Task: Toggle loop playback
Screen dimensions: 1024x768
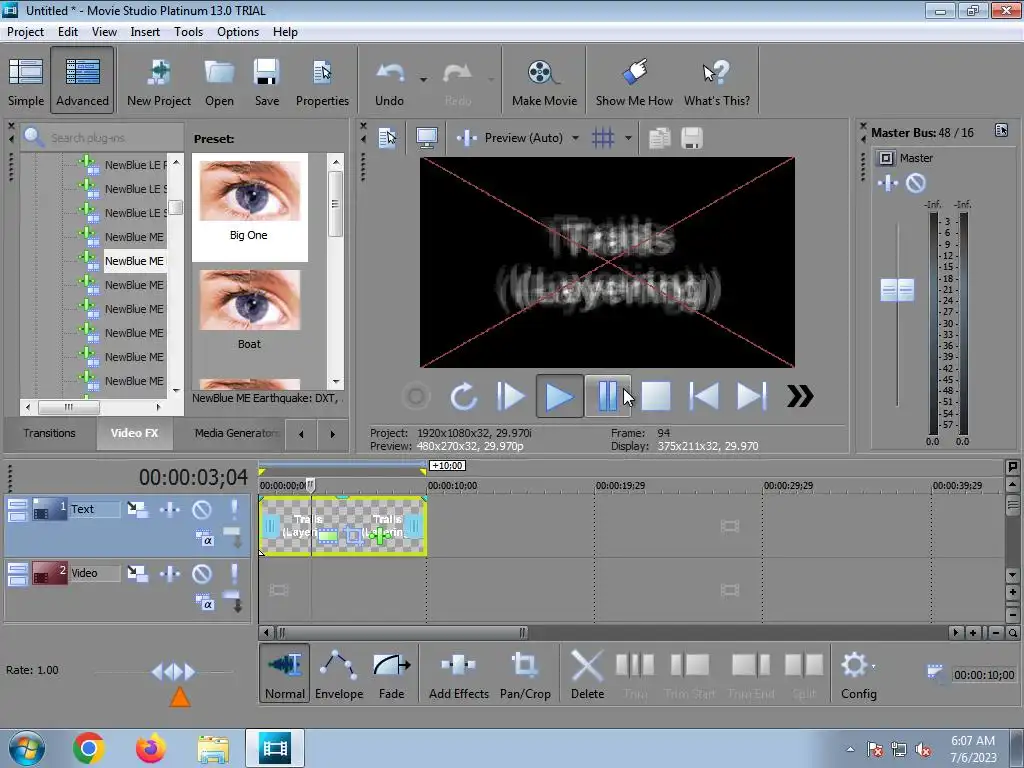Action: 464,396
